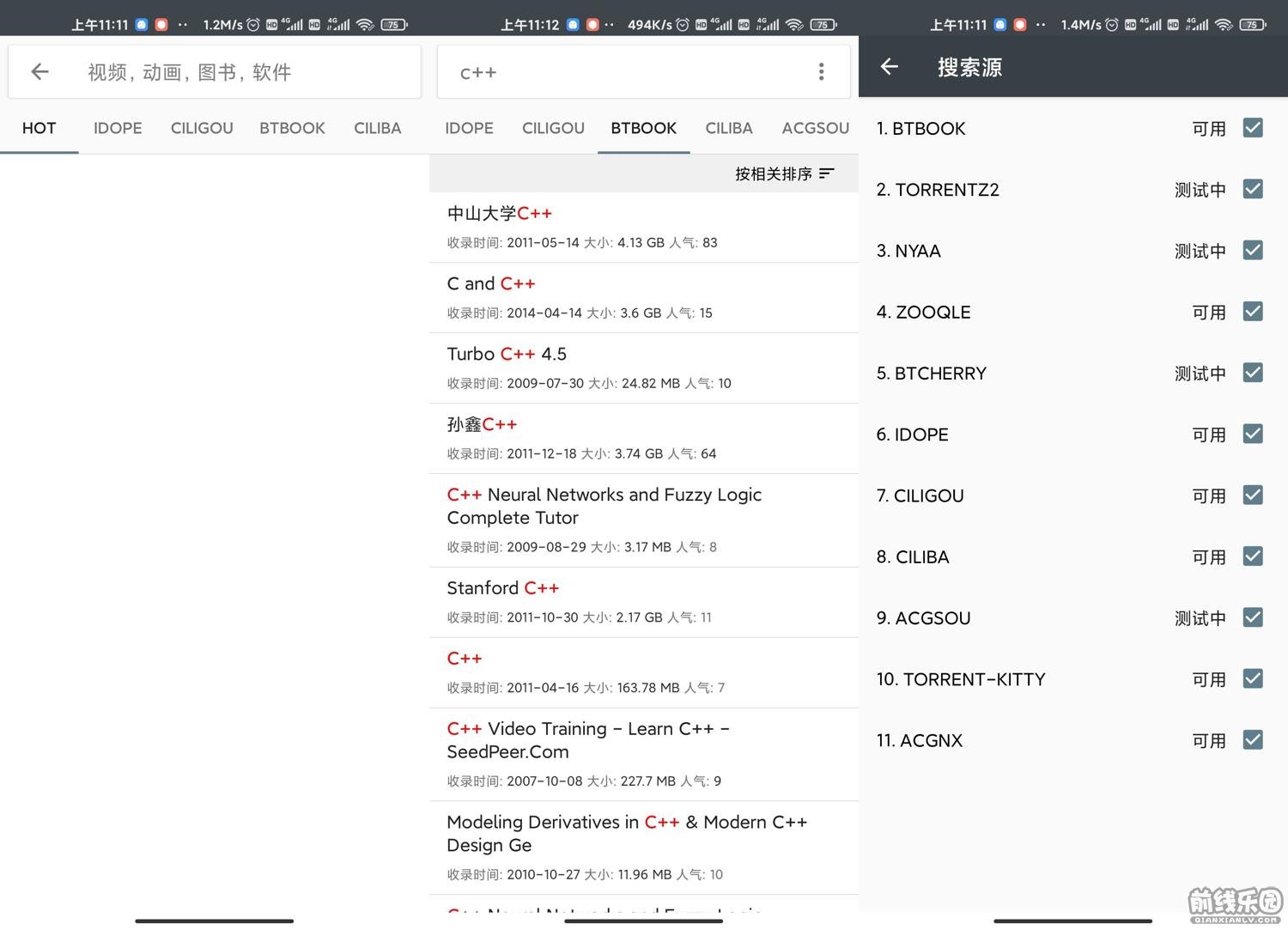Tap the battery icon above the HOT screen
The width and height of the screenshot is (1288, 930).
pos(394,24)
